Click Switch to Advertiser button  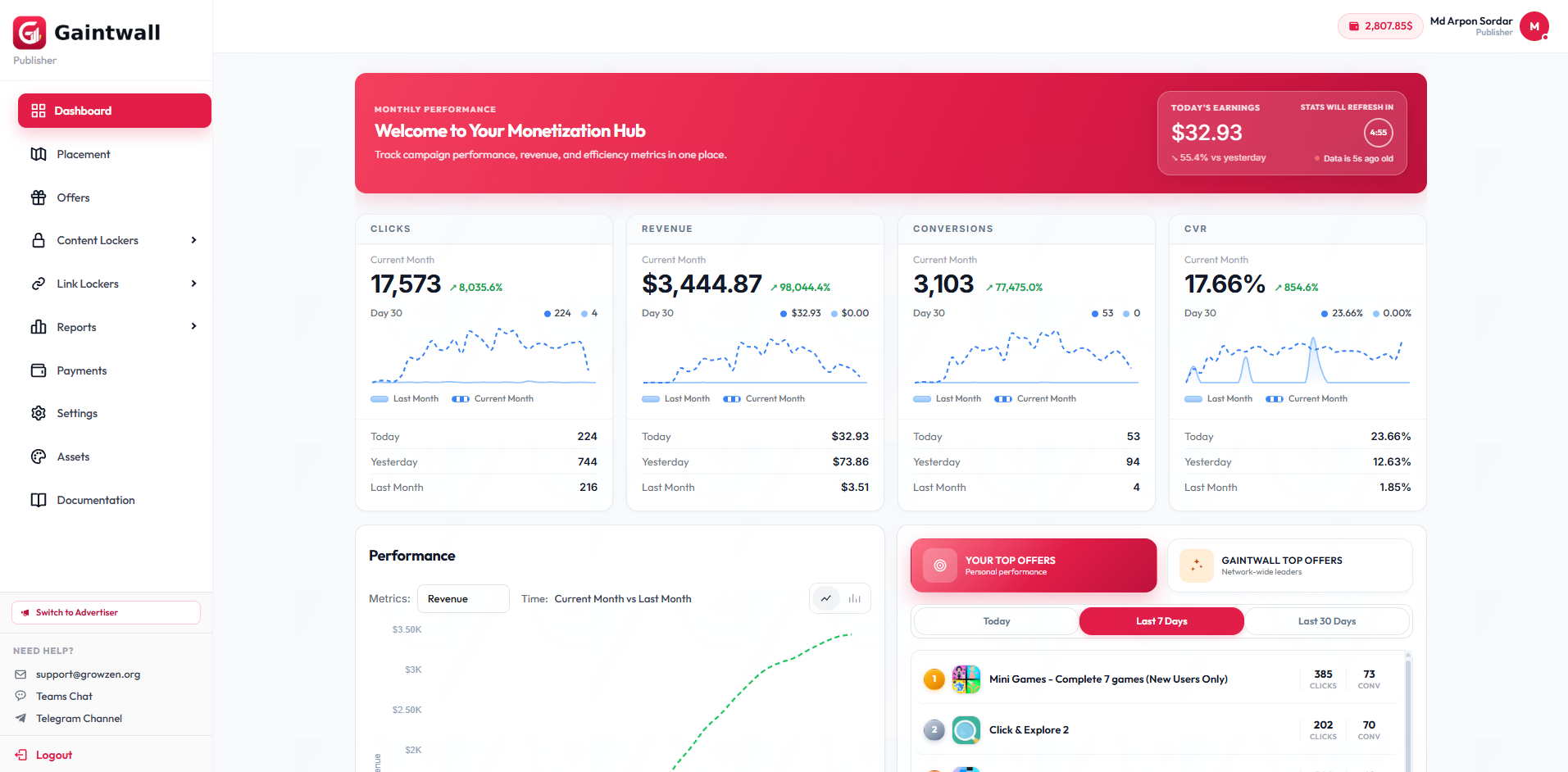click(x=106, y=612)
